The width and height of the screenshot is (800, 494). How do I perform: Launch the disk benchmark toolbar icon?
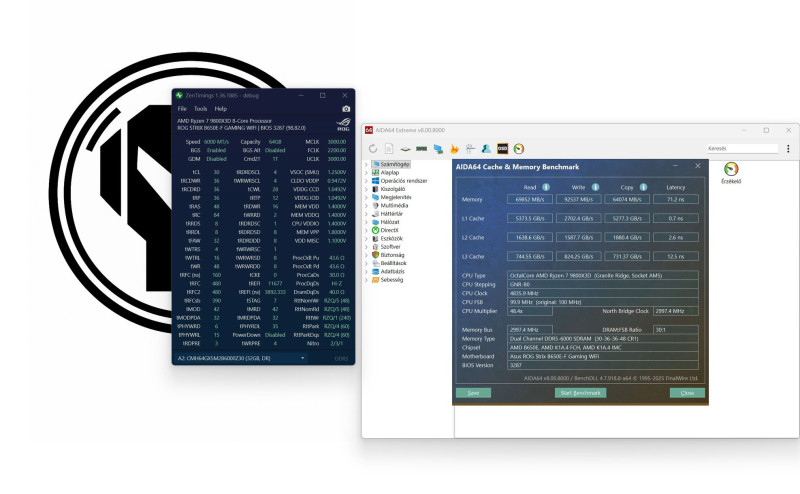[x=405, y=149]
